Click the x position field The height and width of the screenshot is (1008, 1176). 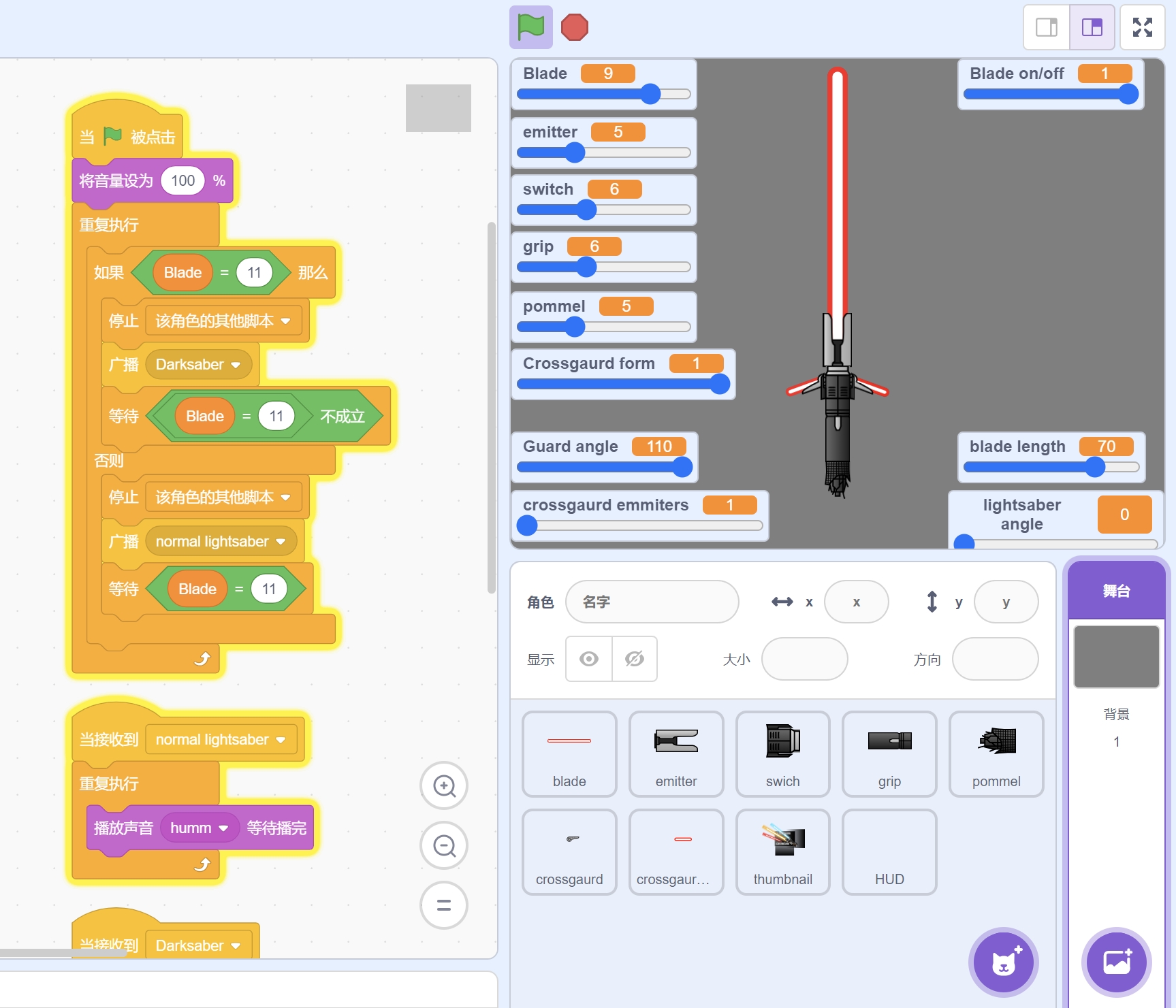[857, 602]
